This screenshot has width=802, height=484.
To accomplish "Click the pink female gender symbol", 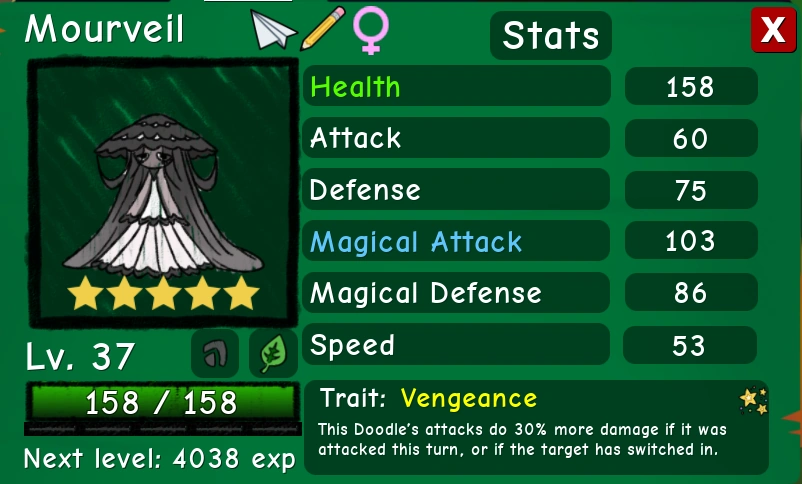I will (x=371, y=30).
